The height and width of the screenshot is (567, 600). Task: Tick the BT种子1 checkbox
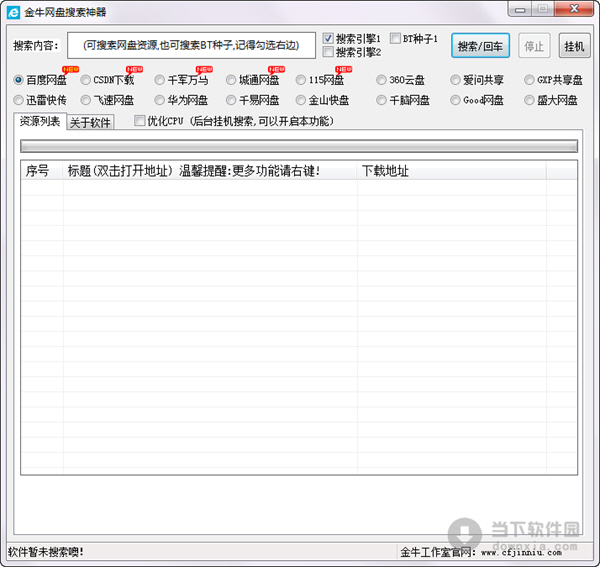(395, 39)
